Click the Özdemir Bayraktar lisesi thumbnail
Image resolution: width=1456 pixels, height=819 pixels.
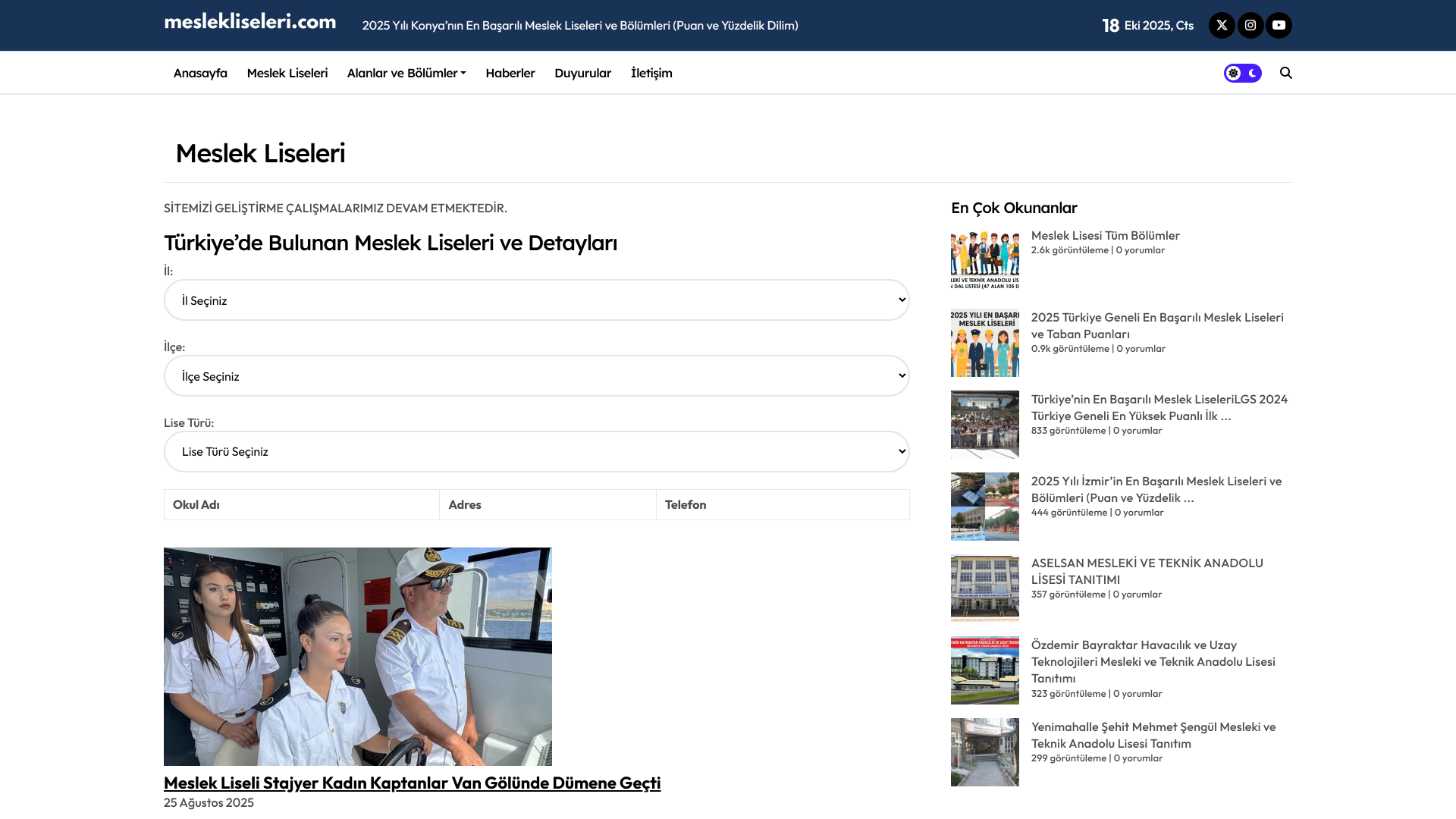click(984, 670)
